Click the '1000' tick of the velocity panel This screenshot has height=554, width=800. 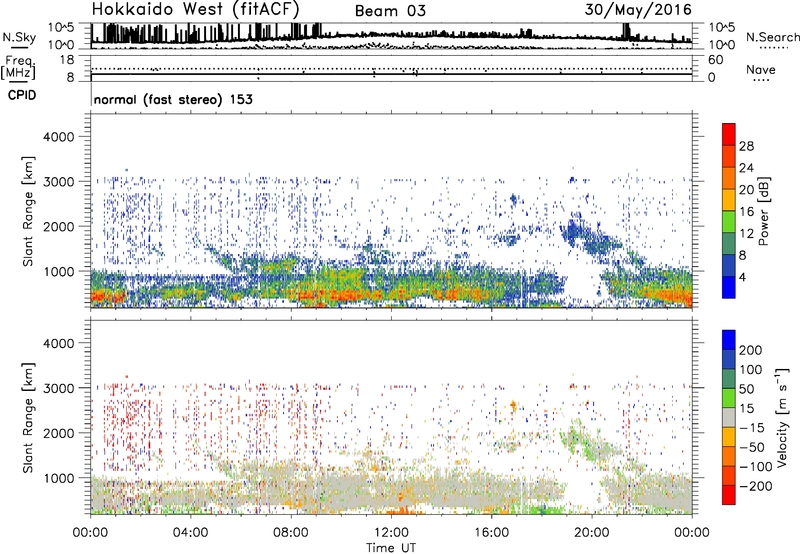[x=58, y=478]
